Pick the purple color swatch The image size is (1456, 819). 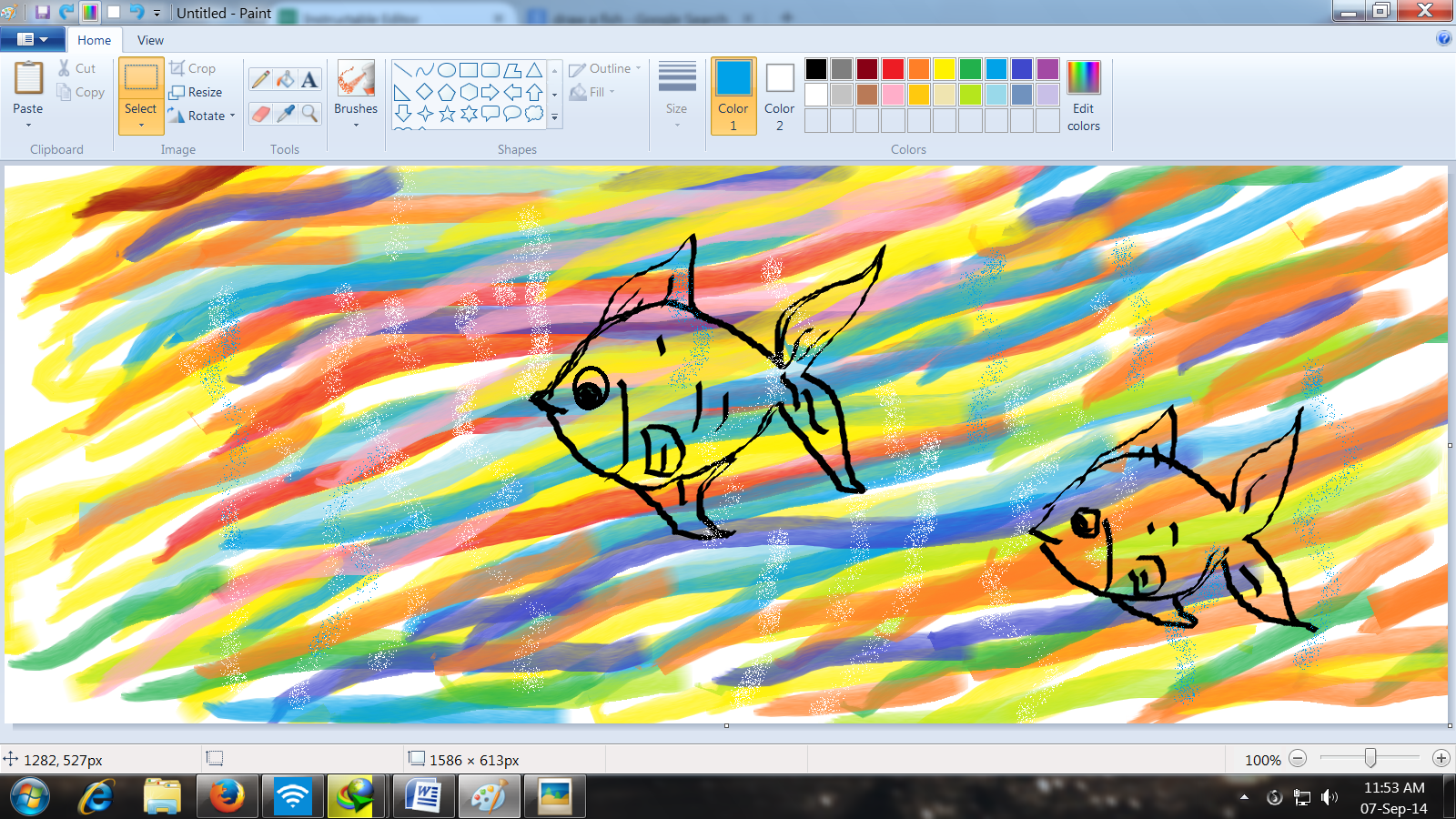[x=1048, y=69]
